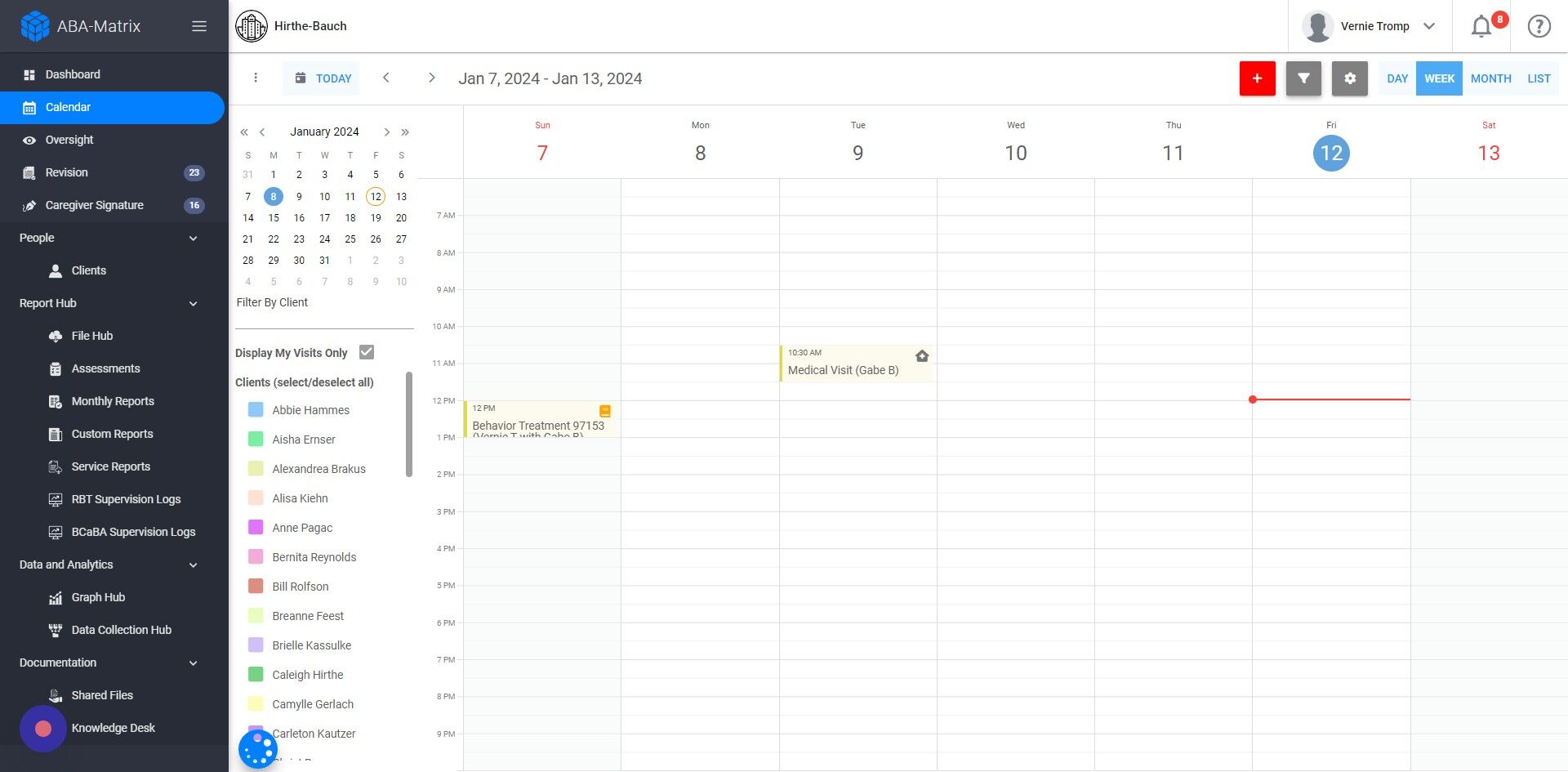The width and height of the screenshot is (1568, 772).
Task: Open Knowledge Desk link
Action: 113,728
